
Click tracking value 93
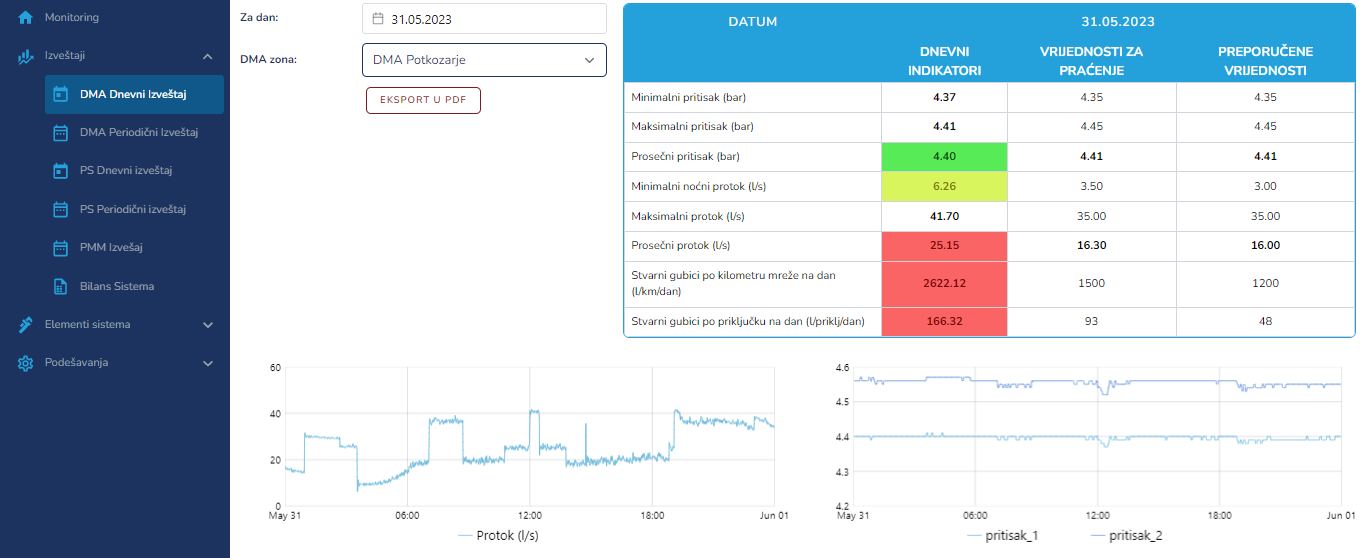pyautogui.click(x=1091, y=322)
